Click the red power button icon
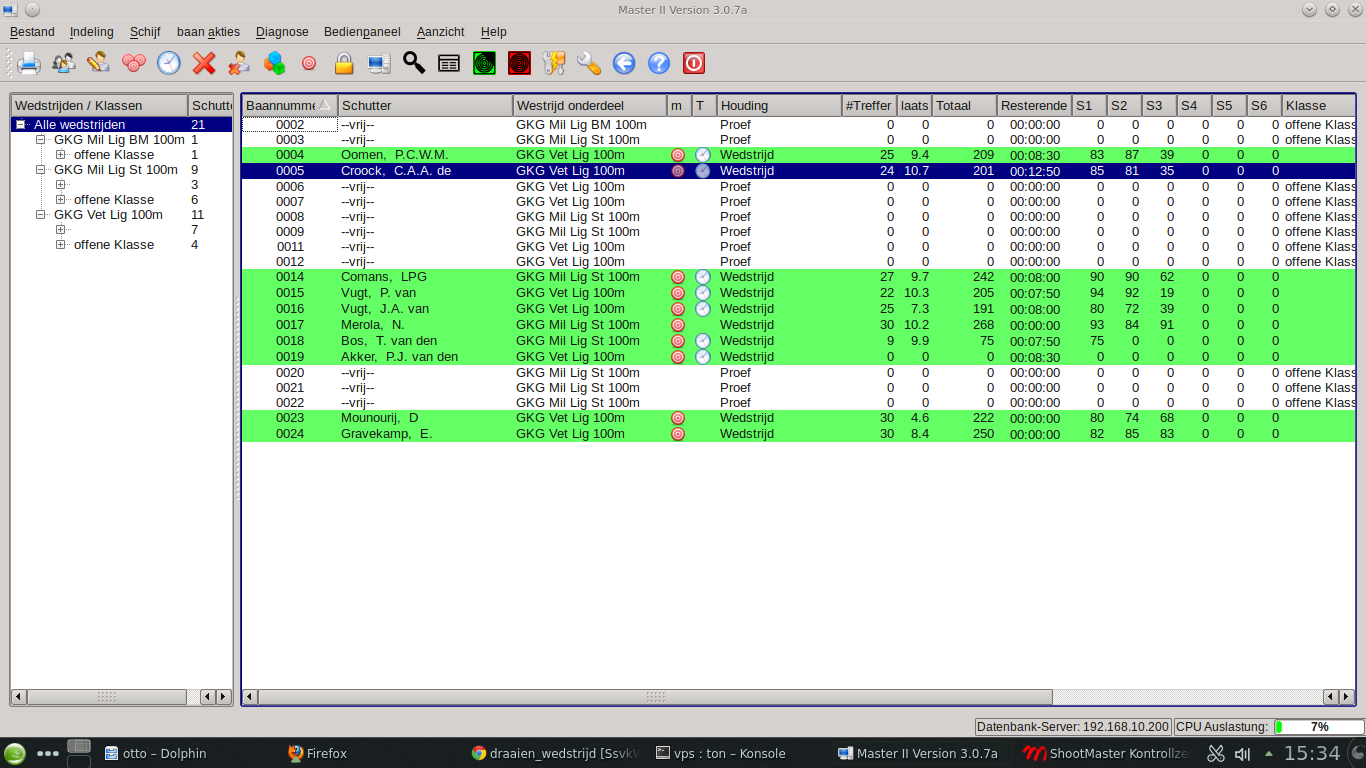 coord(694,63)
